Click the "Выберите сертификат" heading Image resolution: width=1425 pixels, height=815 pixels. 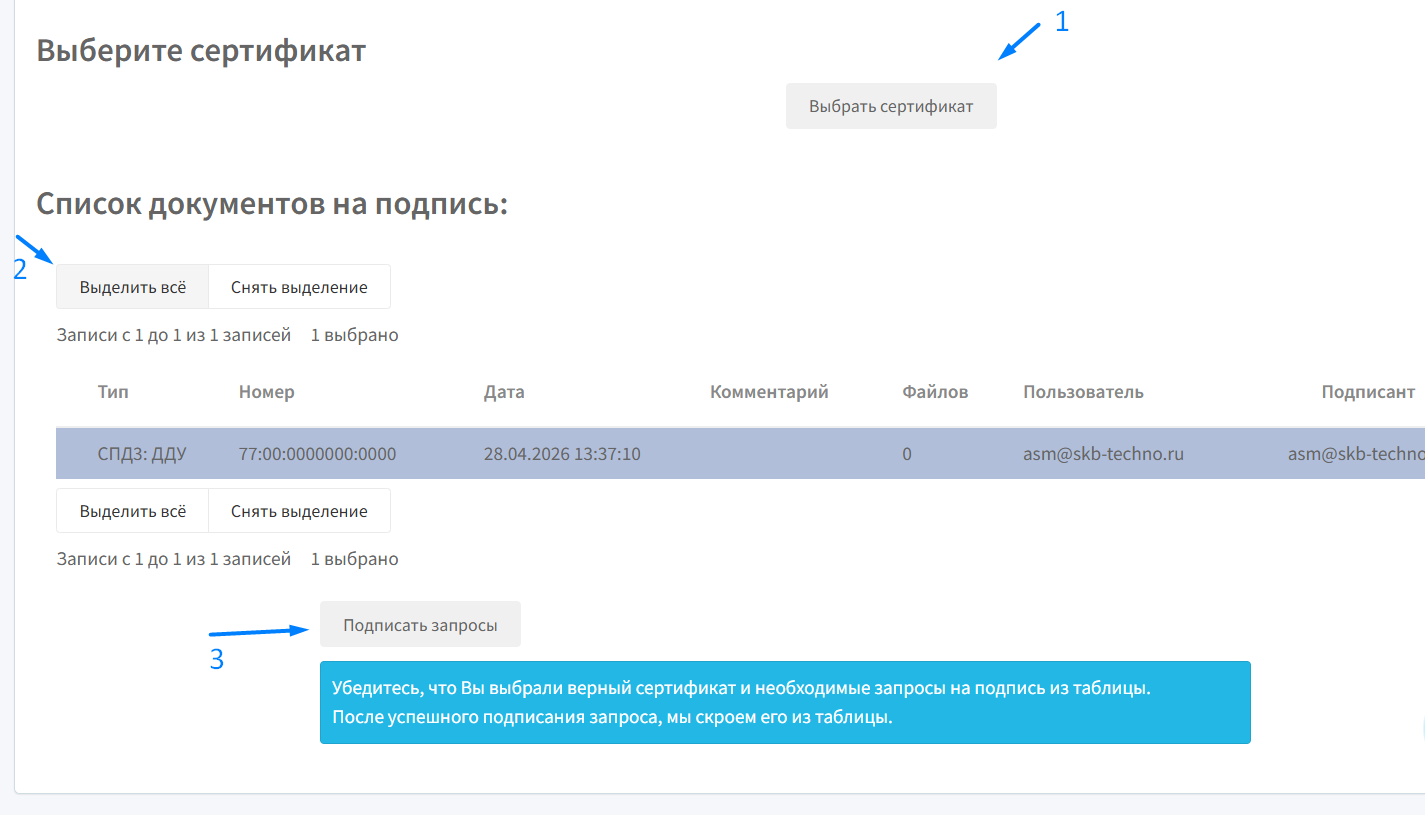(201, 51)
